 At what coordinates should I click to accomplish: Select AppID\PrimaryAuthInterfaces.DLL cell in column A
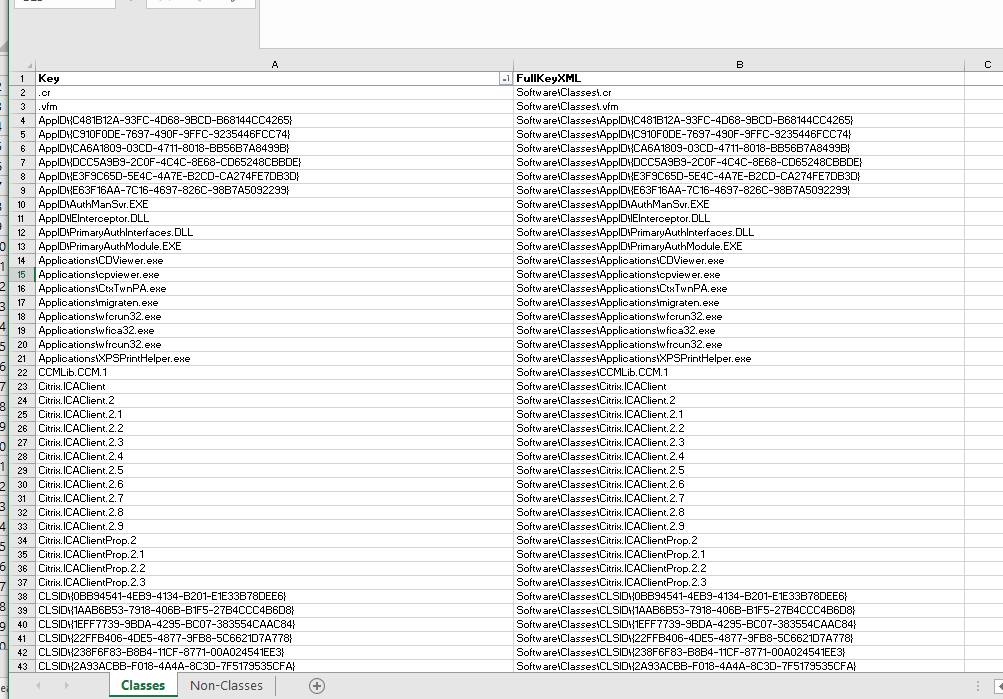click(x=274, y=233)
